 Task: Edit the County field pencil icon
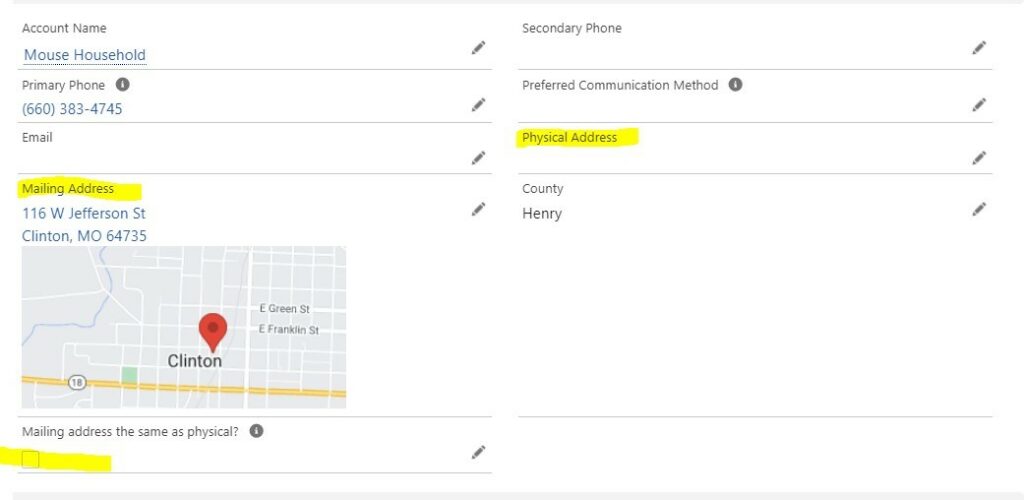click(x=979, y=209)
